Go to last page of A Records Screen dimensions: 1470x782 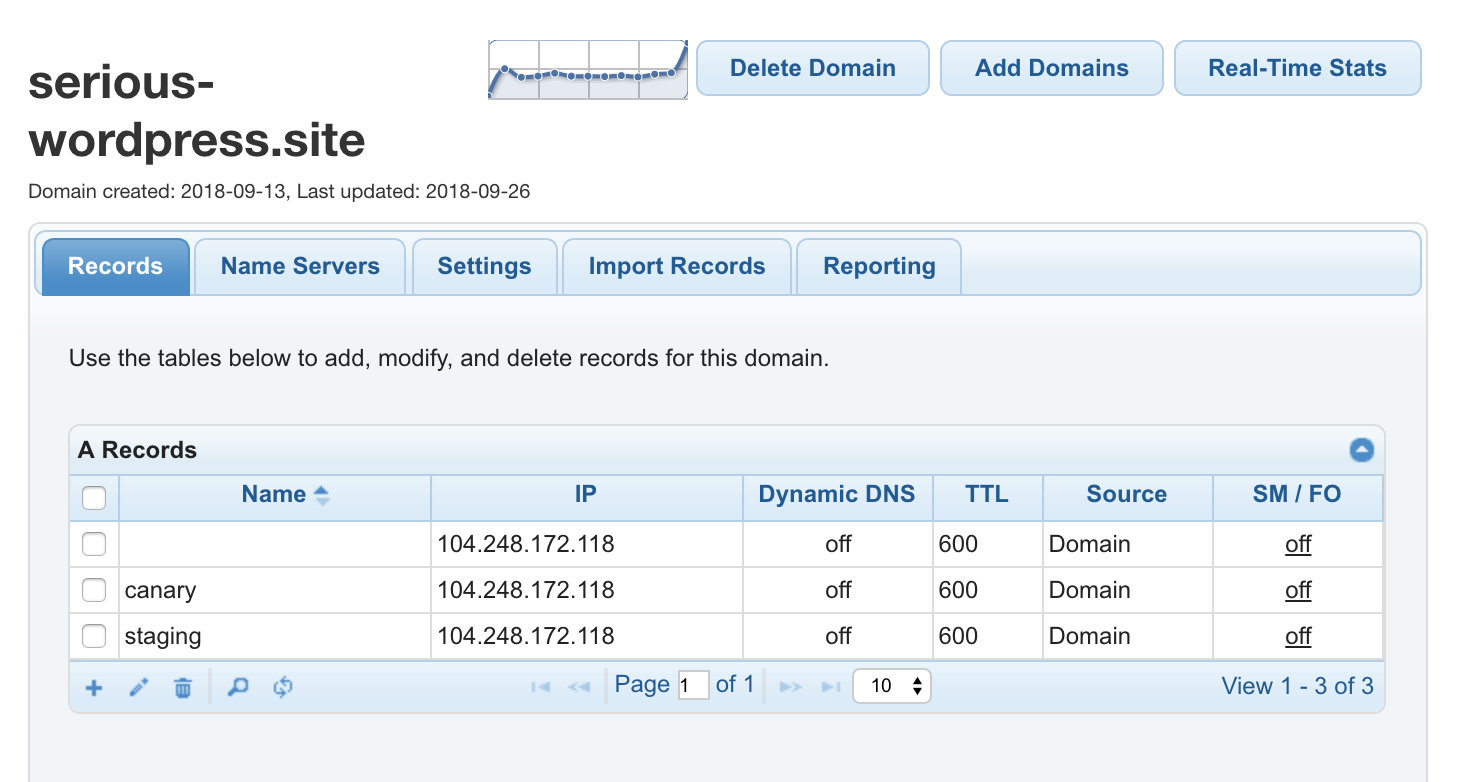[830, 687]
